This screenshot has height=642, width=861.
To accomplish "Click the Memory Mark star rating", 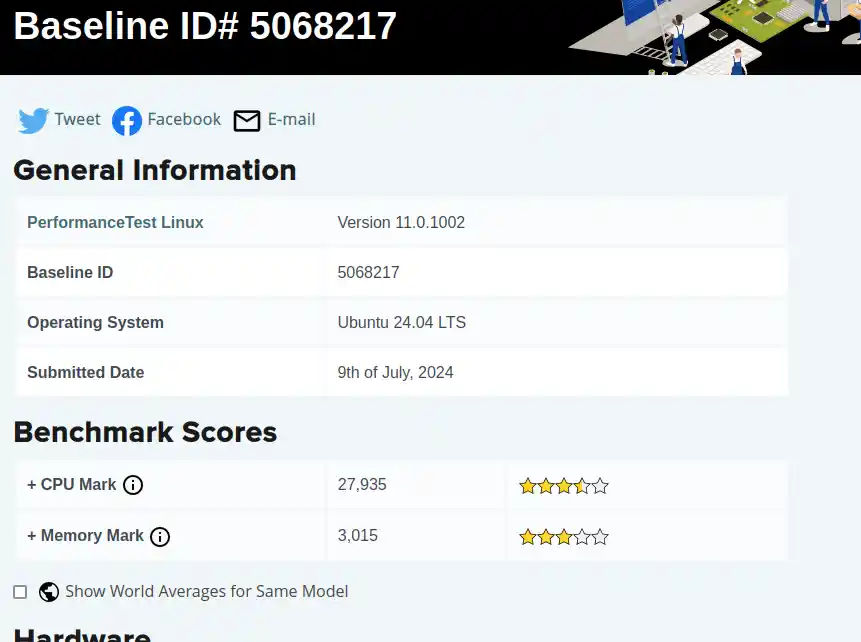I will coord(564,537).
